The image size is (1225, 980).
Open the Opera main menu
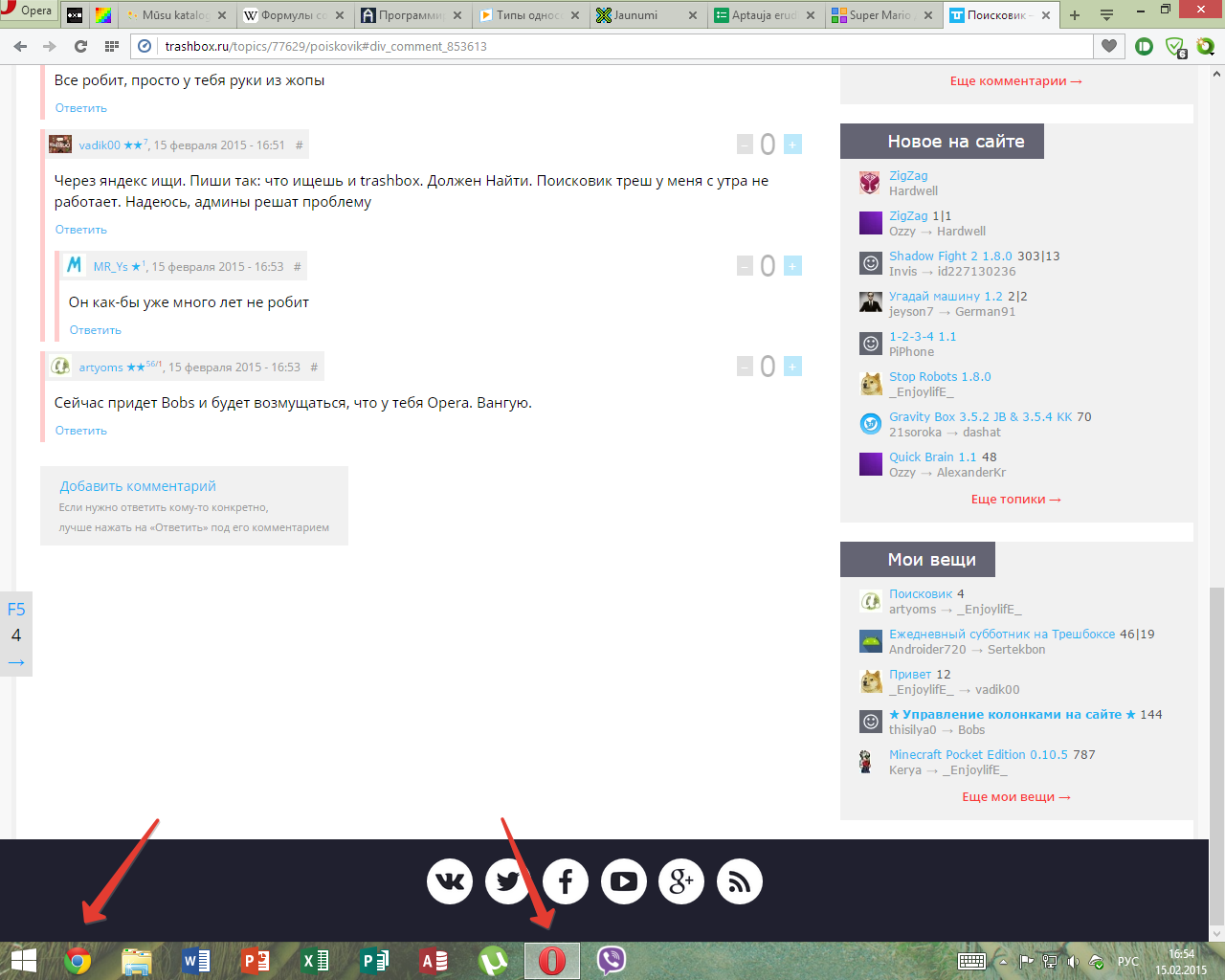27,11
